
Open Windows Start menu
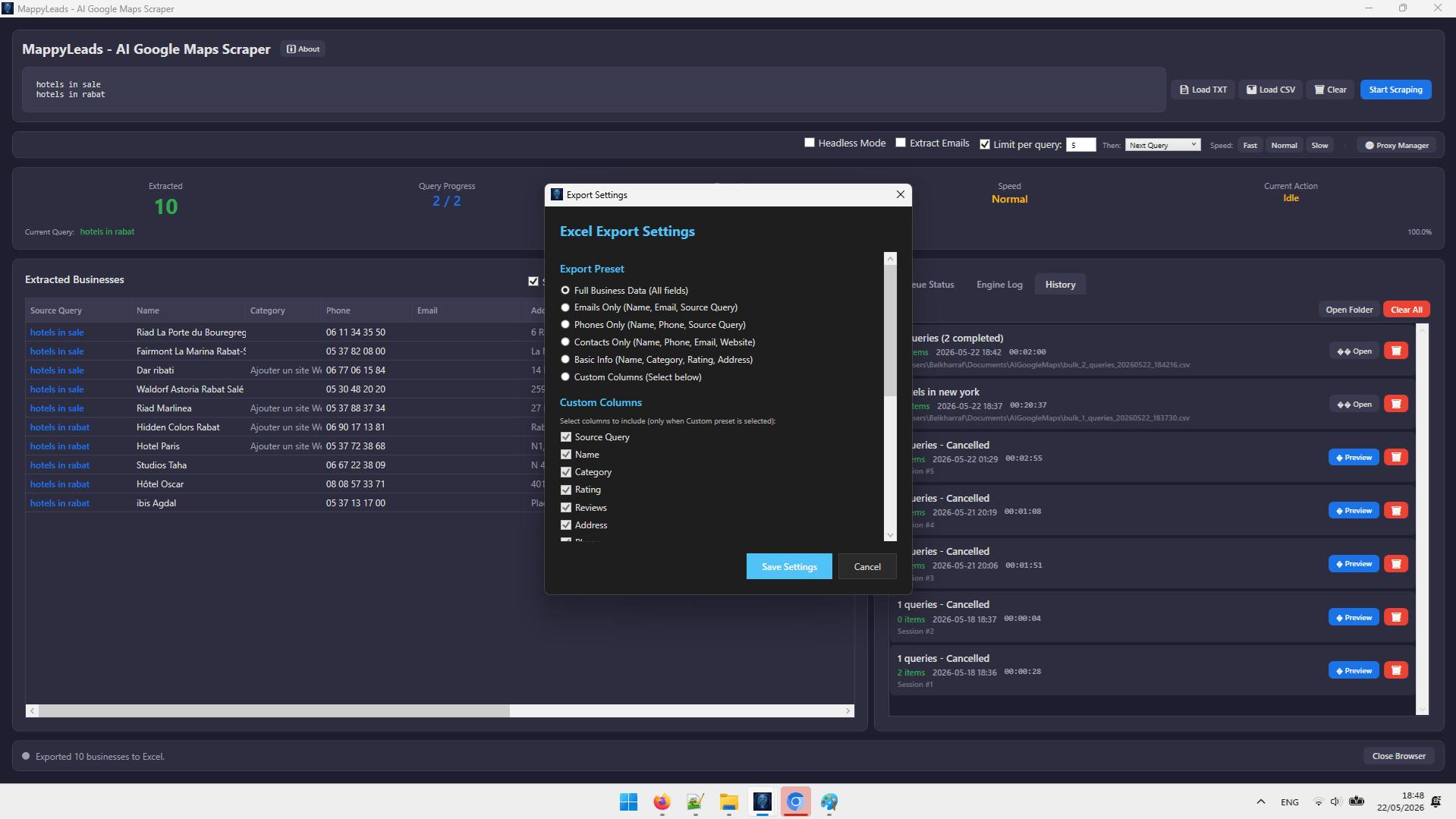pos(628,802)
